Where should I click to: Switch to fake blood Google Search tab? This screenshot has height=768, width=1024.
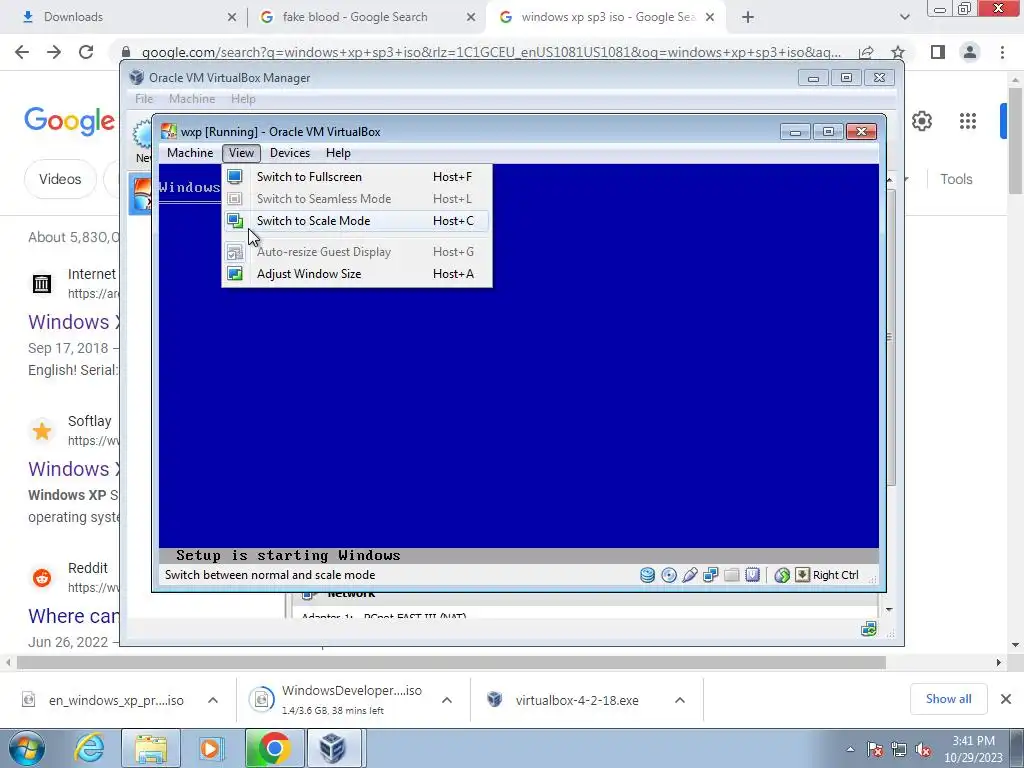367,17
